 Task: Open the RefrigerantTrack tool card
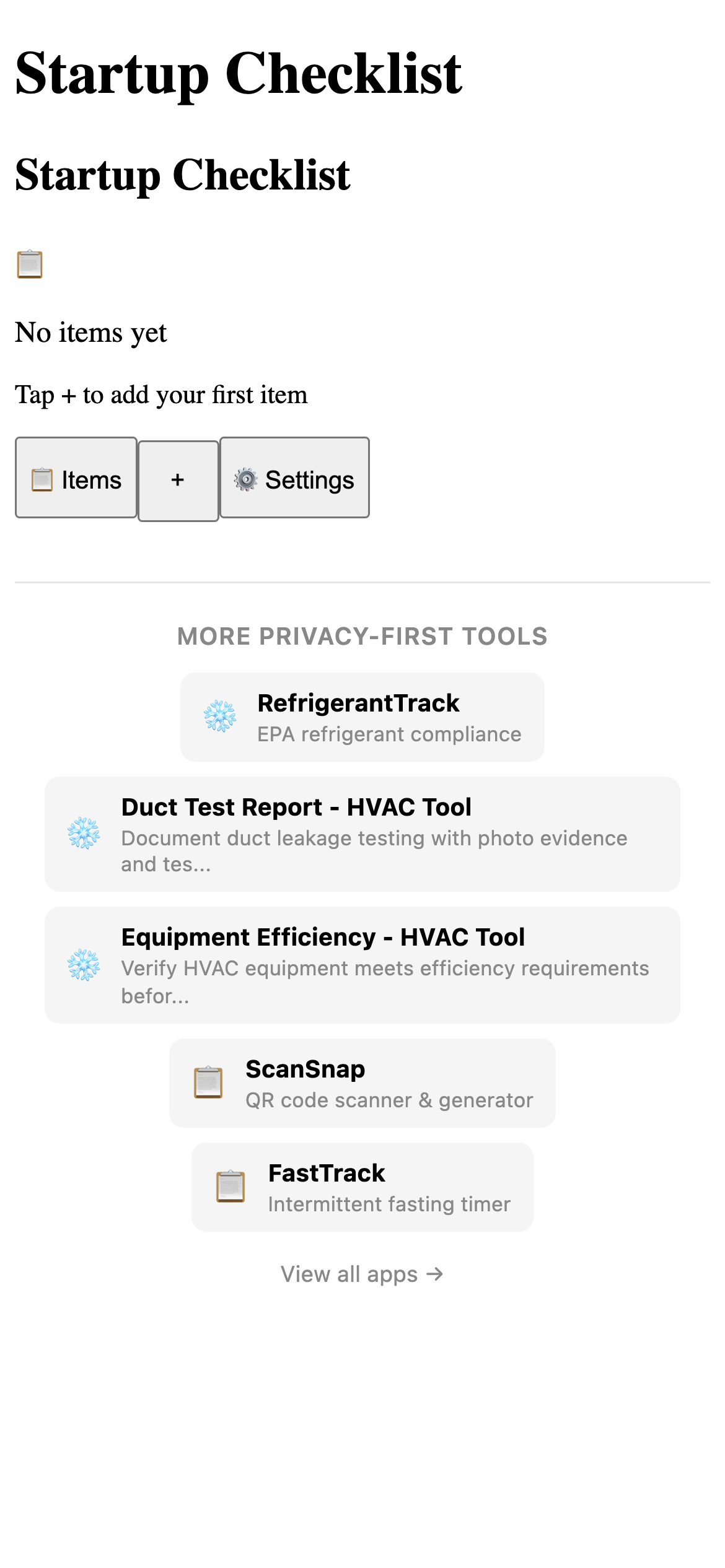pyautogui.click(x=362, y=716)
